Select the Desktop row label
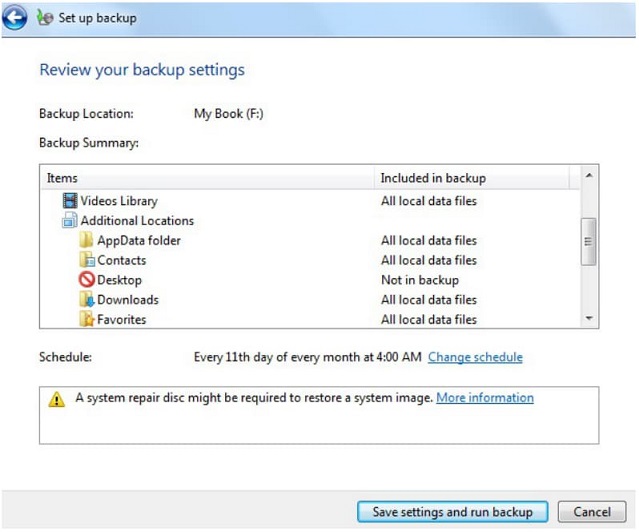Viewport: 639px width, 532px height. (119, 280)
